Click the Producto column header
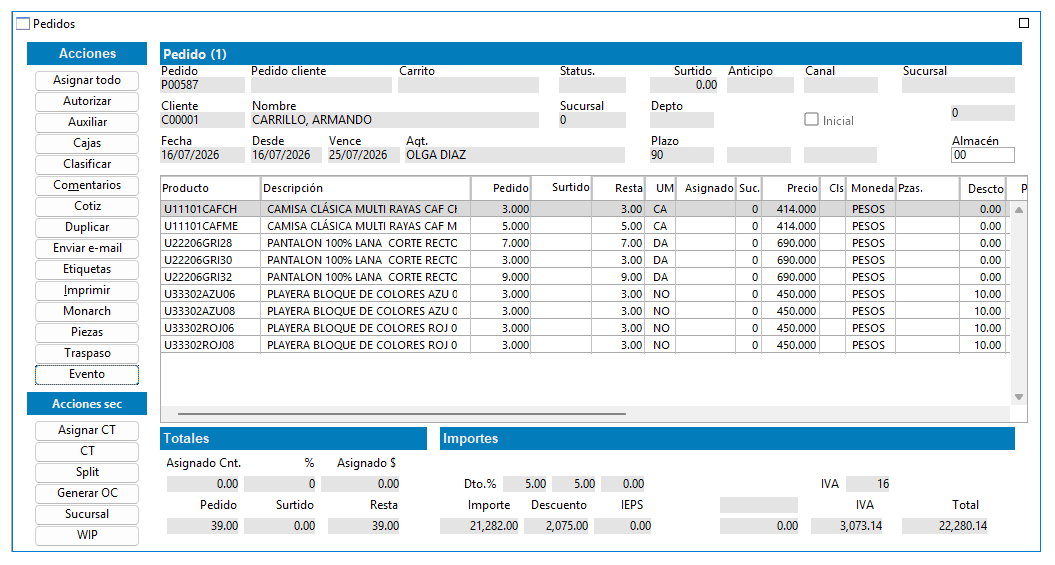Viewport: 1055px width, 565px height. tap(210, 188)
